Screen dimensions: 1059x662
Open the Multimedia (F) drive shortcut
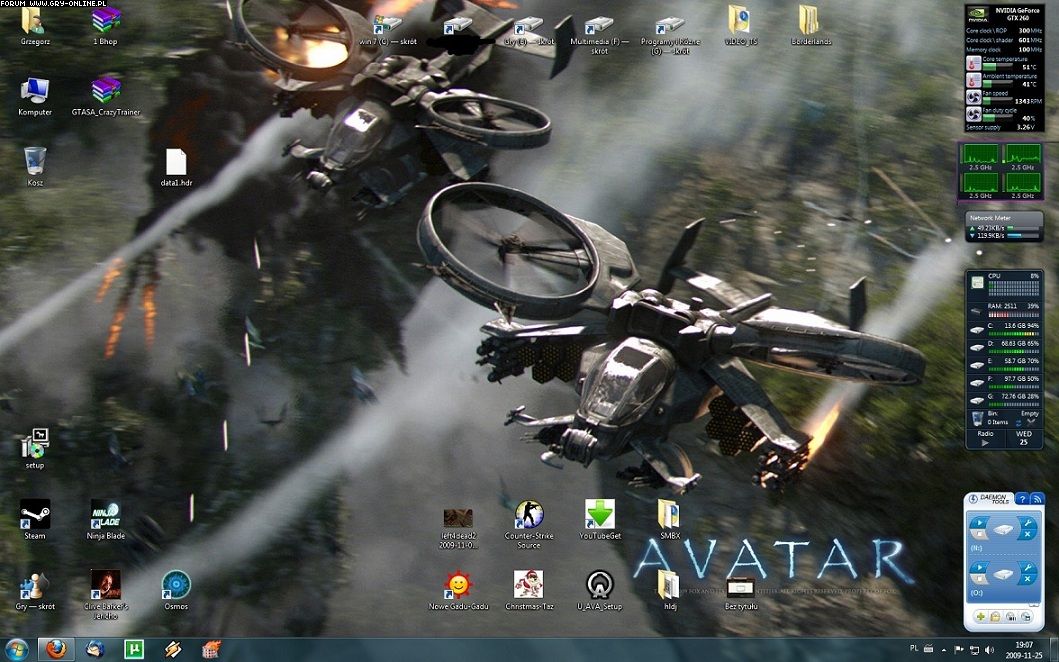coord(600,35)
